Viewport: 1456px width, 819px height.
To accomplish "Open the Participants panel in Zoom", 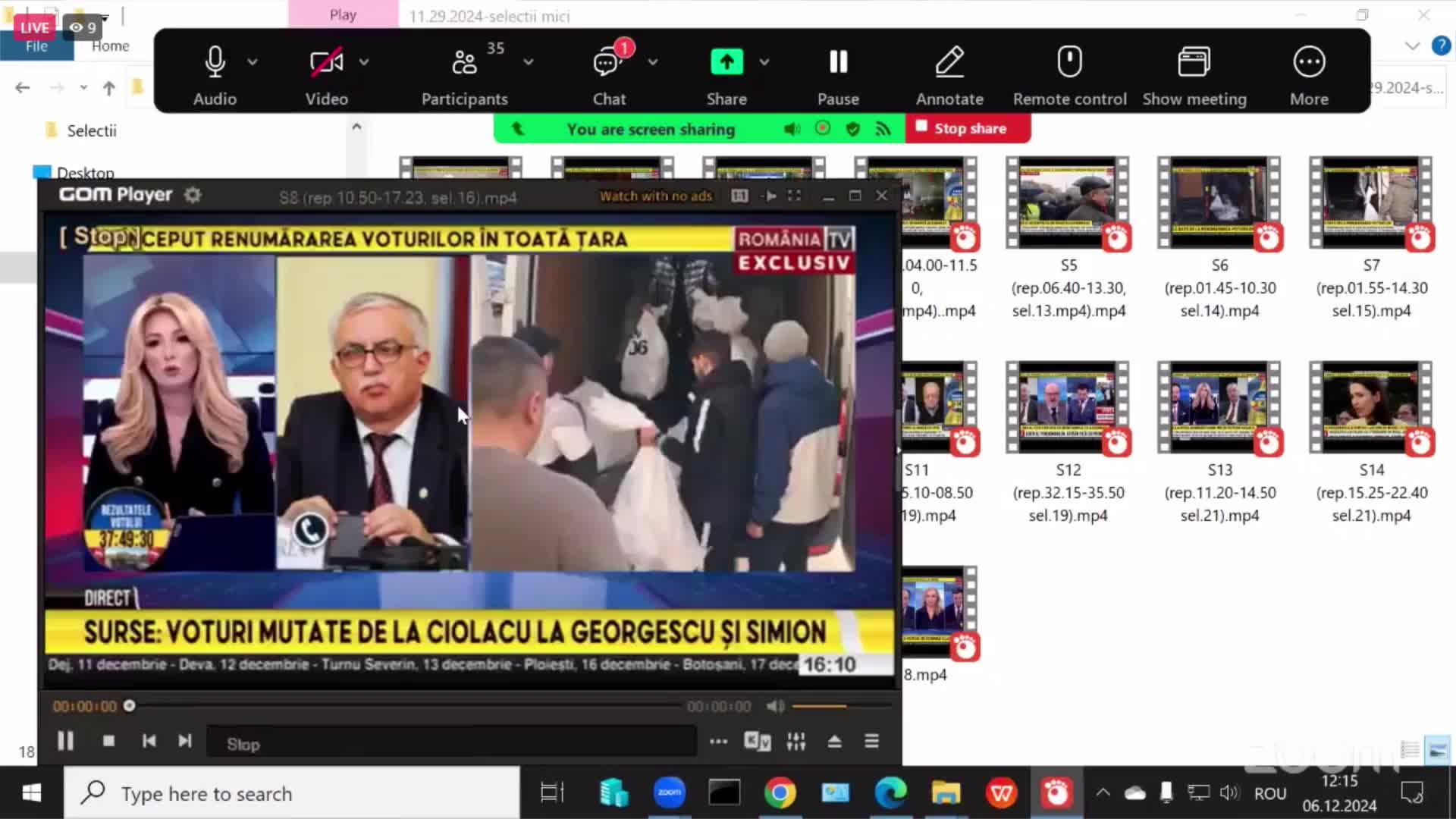I will click(464, 76).
